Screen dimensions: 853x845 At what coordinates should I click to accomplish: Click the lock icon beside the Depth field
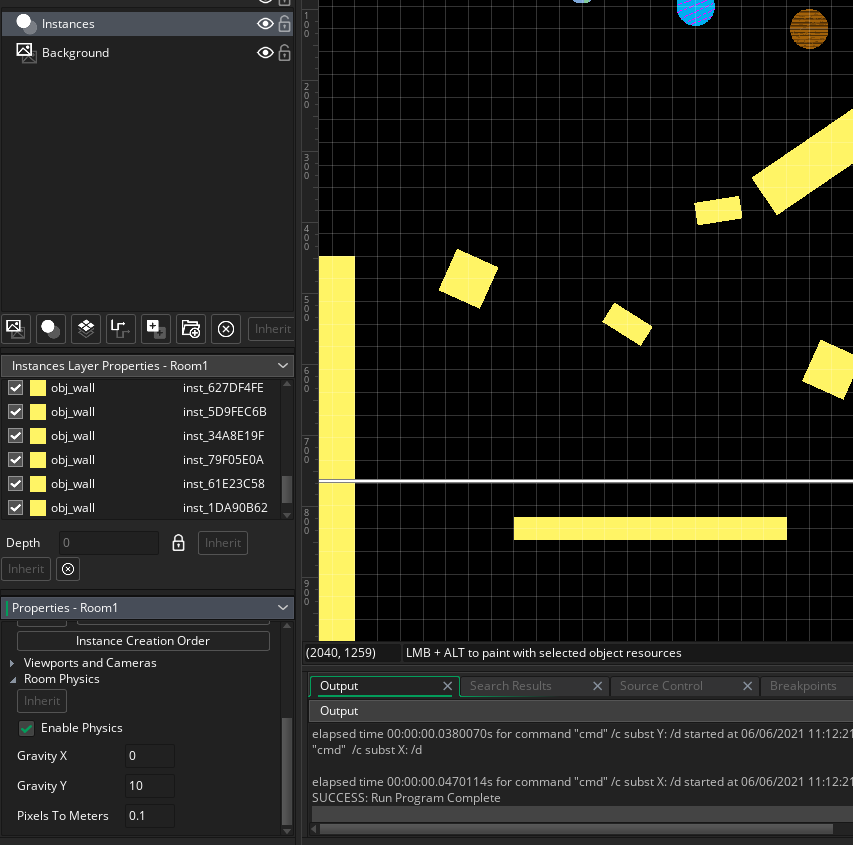tap(178, 542)
